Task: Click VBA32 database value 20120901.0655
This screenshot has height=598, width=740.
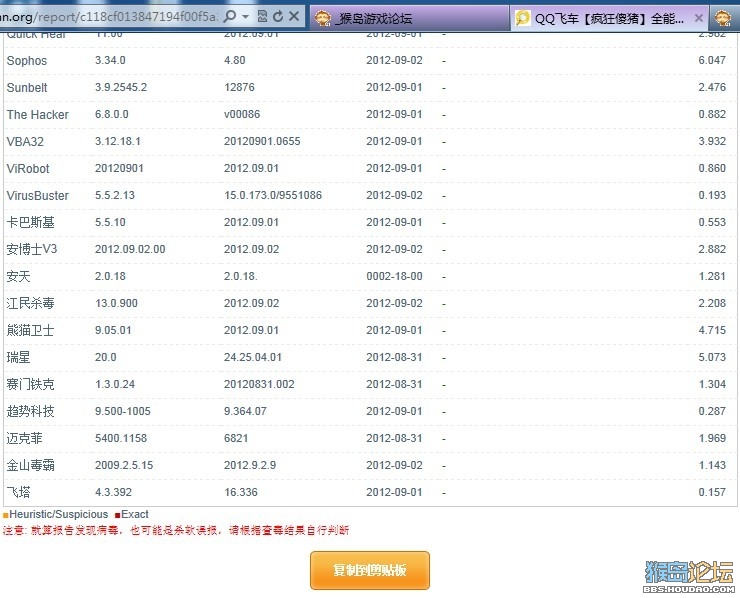Action: pyautogui.click(x=262, y=141)
